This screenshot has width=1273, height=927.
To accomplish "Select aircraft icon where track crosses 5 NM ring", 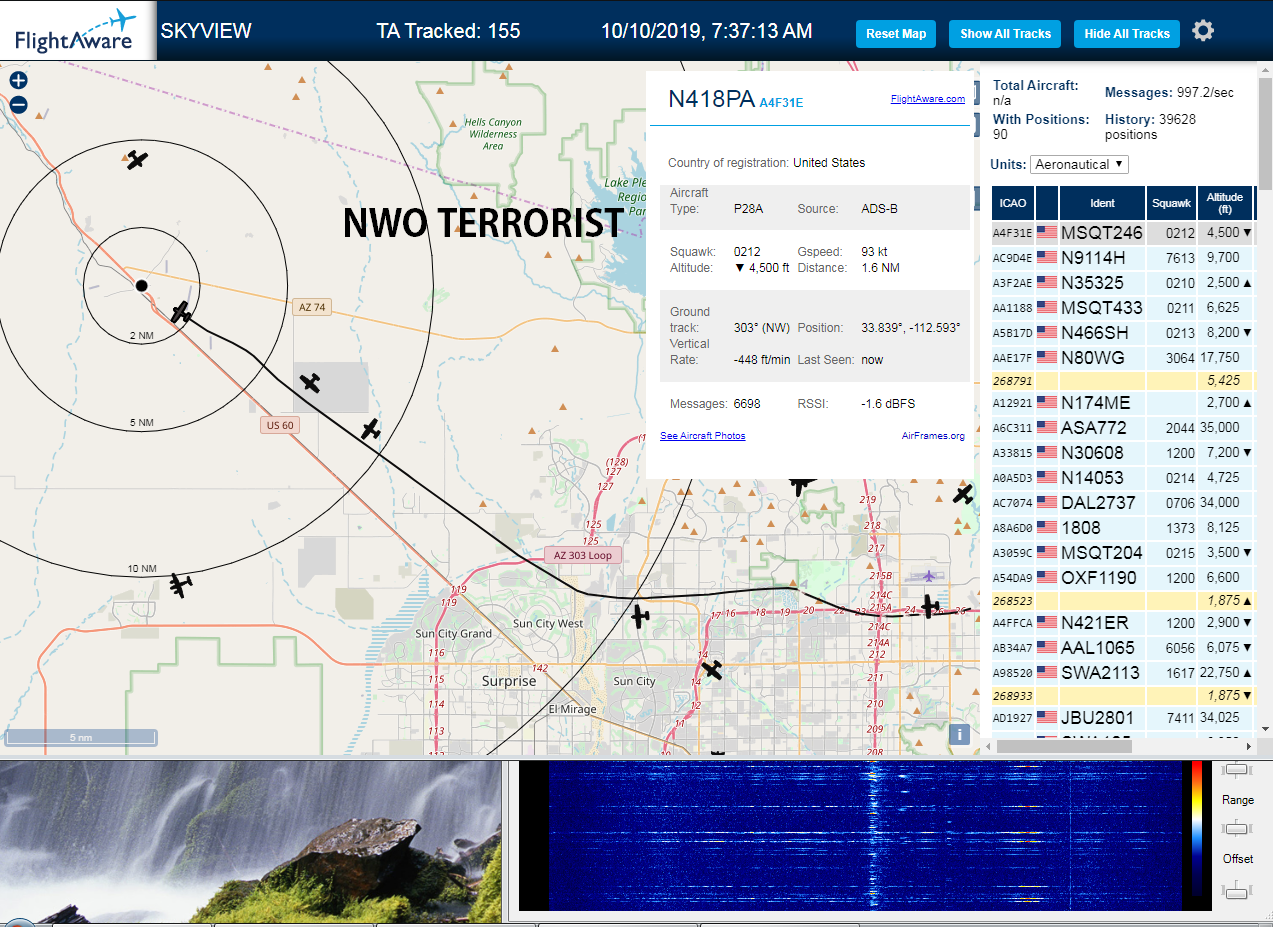I will coord(371,429).
